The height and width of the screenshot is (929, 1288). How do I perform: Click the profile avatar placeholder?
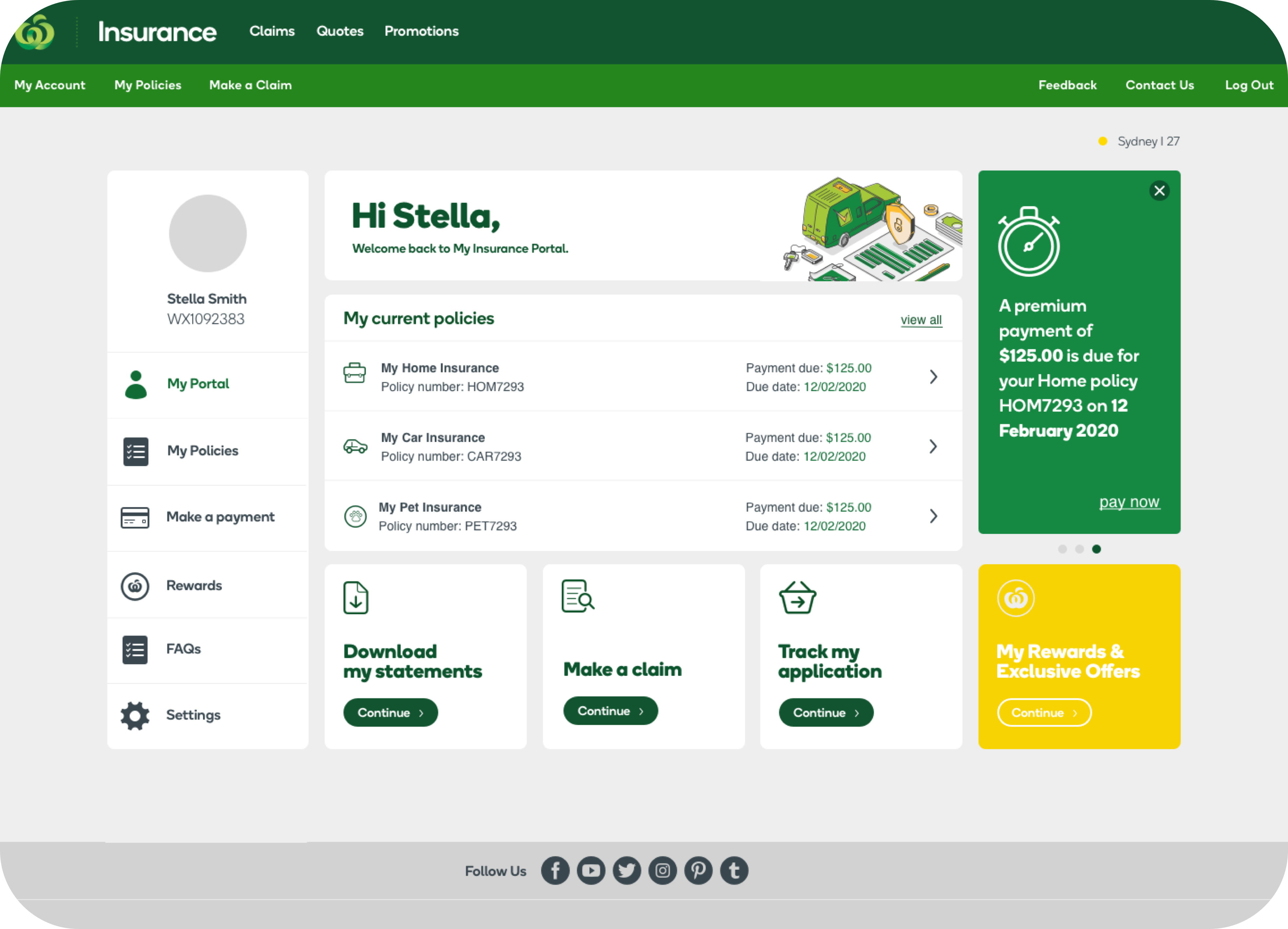(x=208, y=233)
